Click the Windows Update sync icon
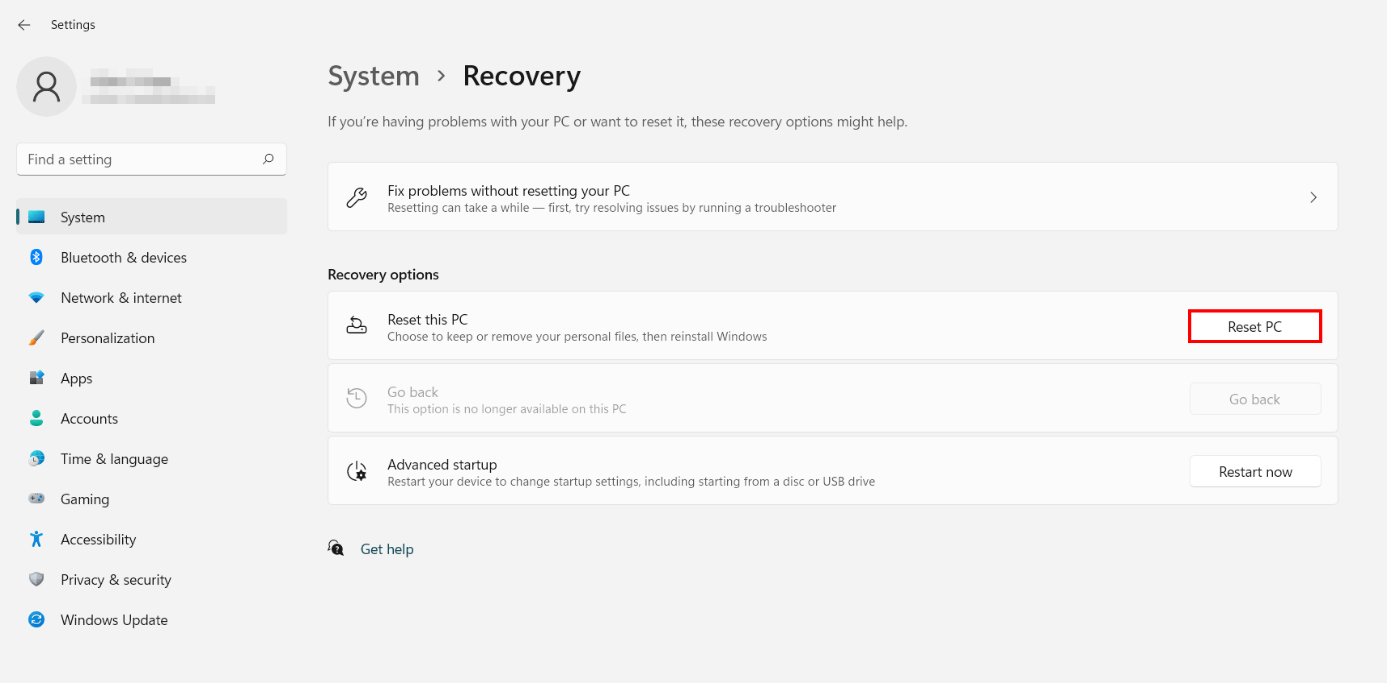 coord(37,620)
